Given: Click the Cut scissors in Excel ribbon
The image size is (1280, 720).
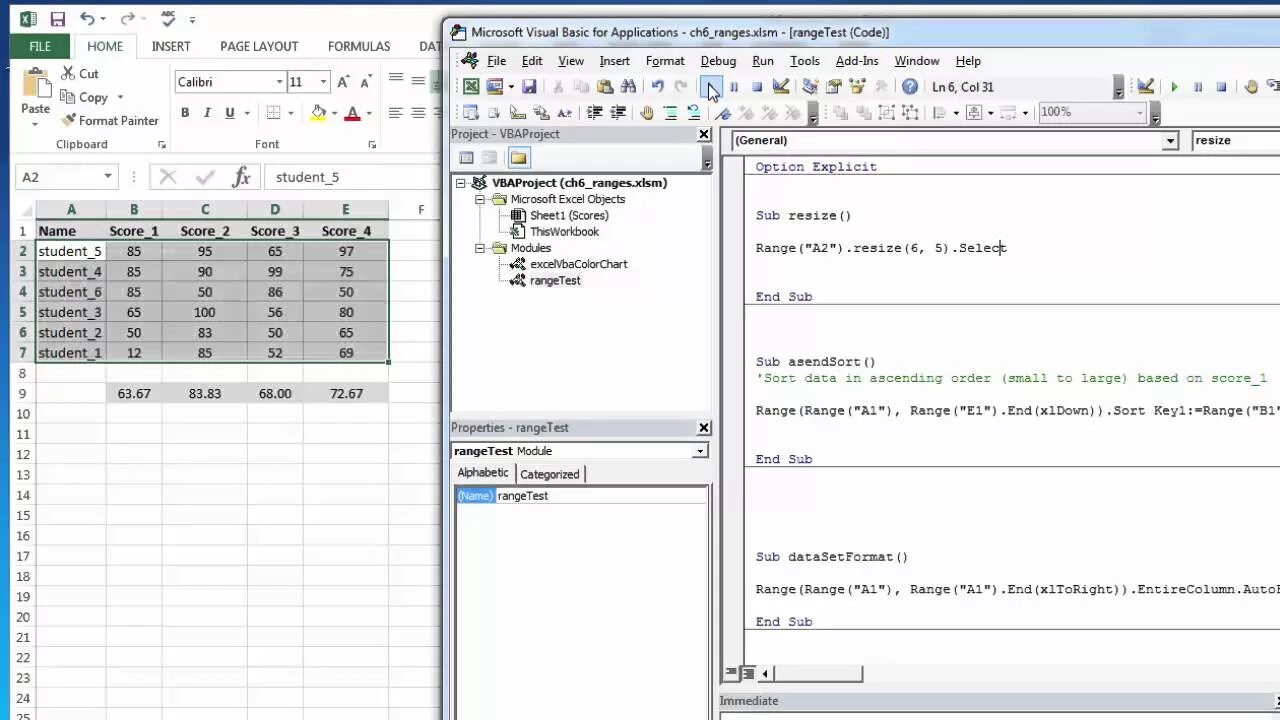Looking at the screenshot, I should (x=80, y=73).
